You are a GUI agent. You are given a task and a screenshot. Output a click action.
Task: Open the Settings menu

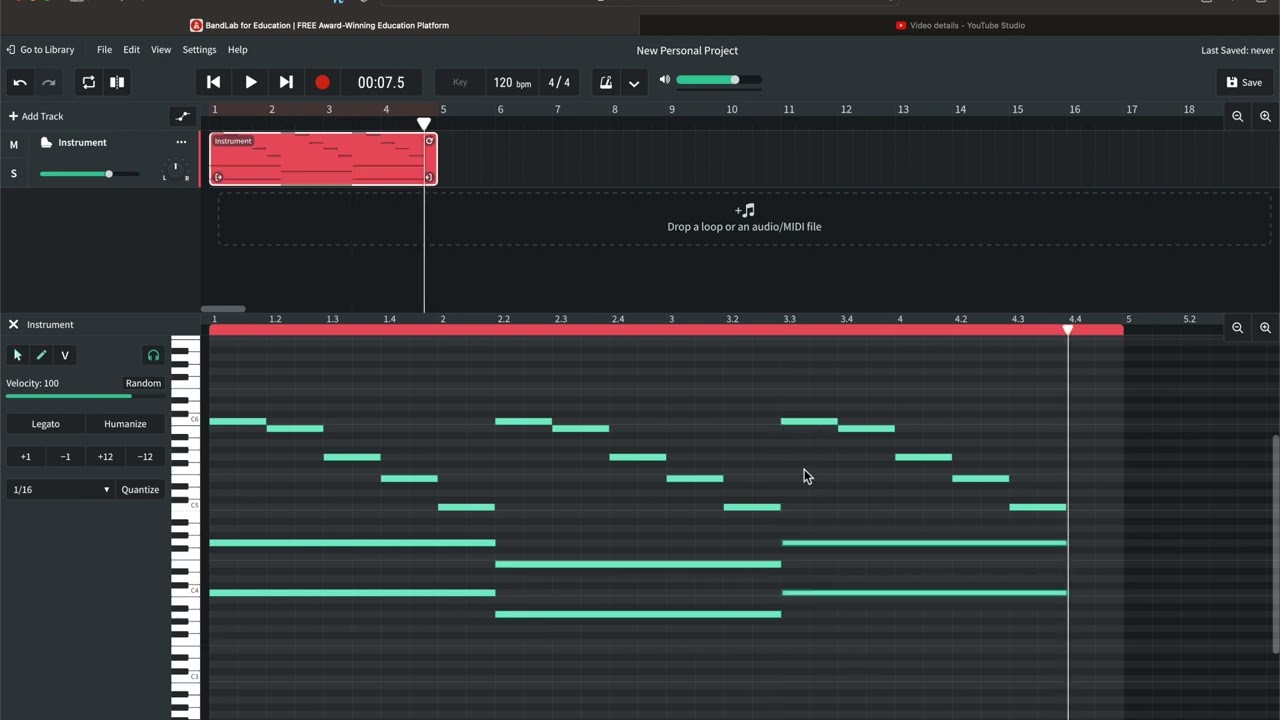[199, 50]
